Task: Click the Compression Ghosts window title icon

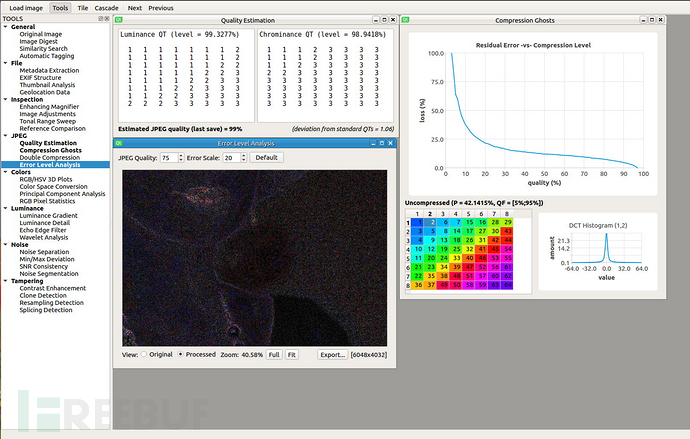Action: [405, 20]
